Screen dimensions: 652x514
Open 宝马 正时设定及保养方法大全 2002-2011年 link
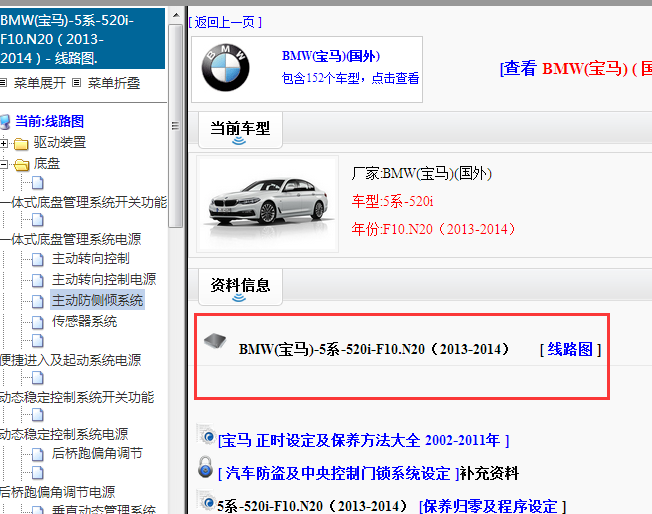click(x=363, y=440)
